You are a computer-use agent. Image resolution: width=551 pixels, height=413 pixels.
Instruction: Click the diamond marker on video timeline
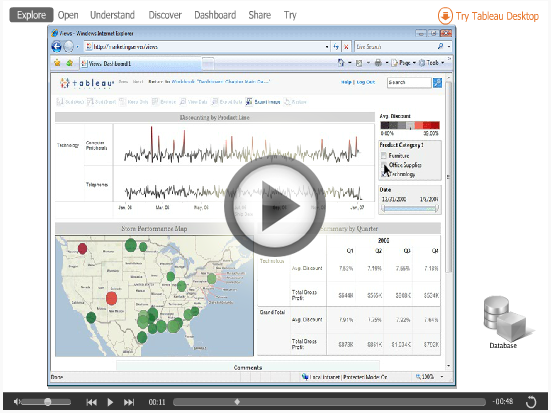(x=237, y=402)
